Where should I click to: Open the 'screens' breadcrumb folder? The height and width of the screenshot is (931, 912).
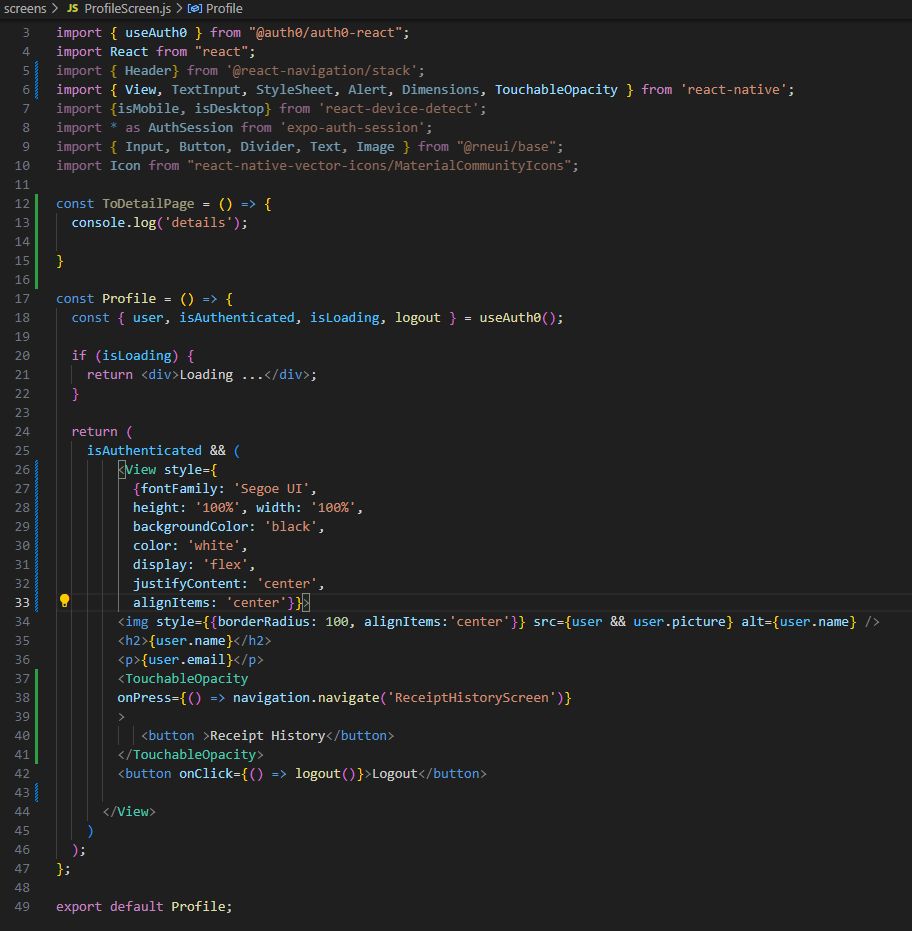tap(24, 8)
